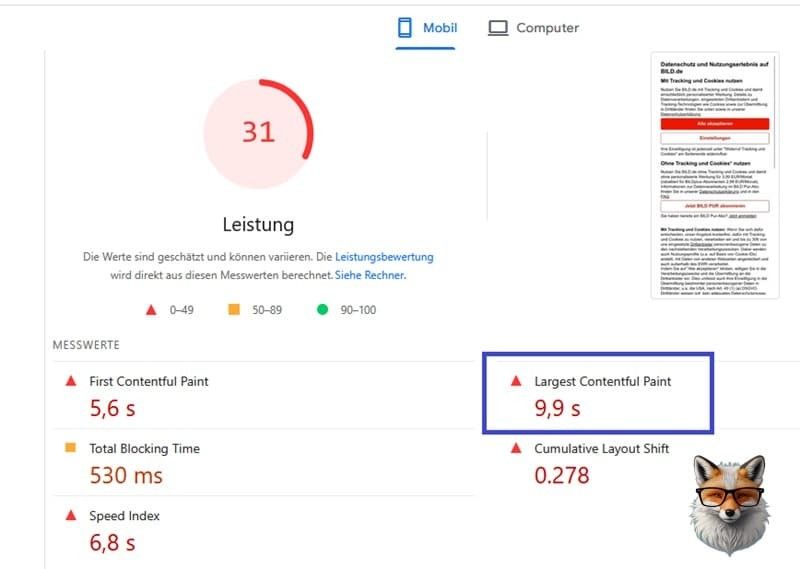The width and height of the screenshot is (800, 569).
Task: Open the Leistungsbewertung link
Action: click(384, 257)
